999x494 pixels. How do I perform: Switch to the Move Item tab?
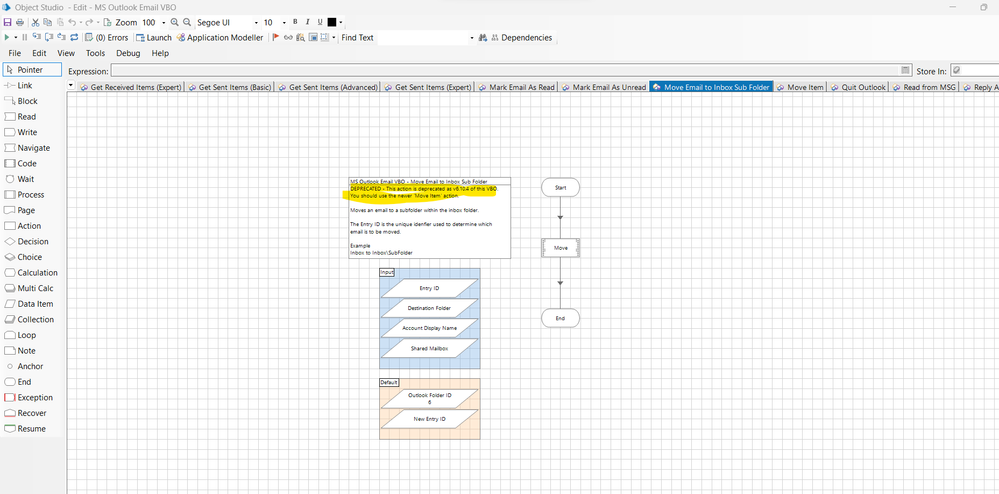tap(800, 87)
